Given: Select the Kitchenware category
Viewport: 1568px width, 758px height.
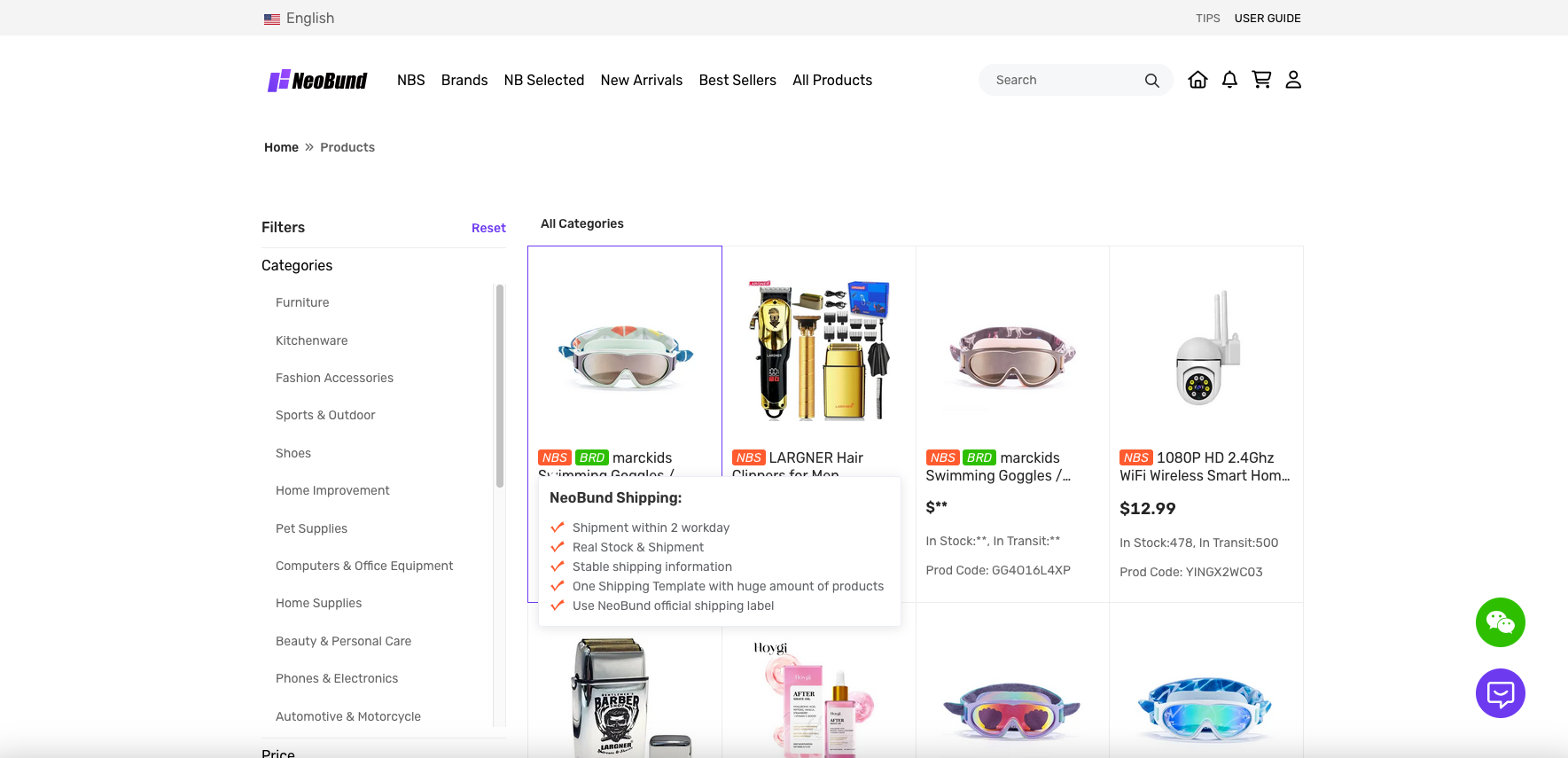Looking at the screenshot, I should (311, 340).
